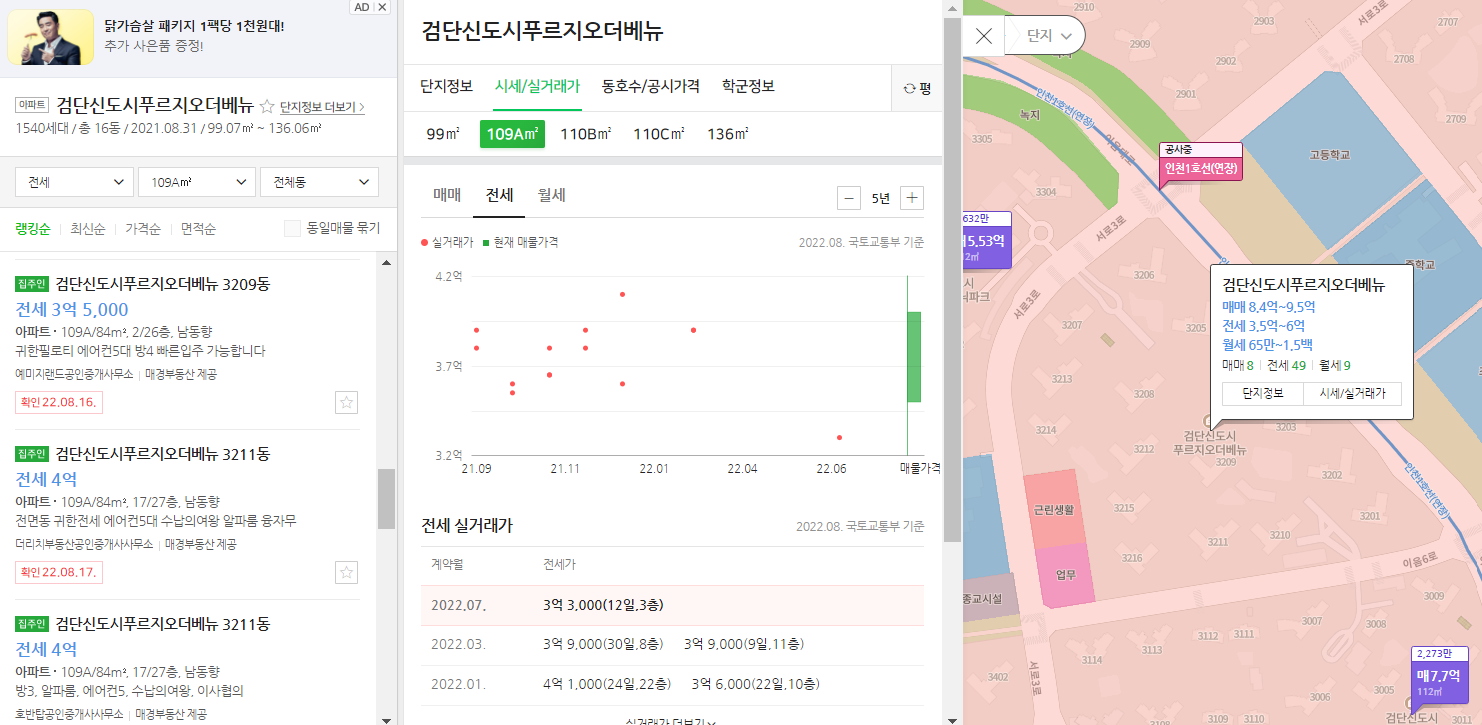Sort listings by 최신순
Image resolution: width=1482 pixels, height=725 pixels.
(x=87, y=229)
